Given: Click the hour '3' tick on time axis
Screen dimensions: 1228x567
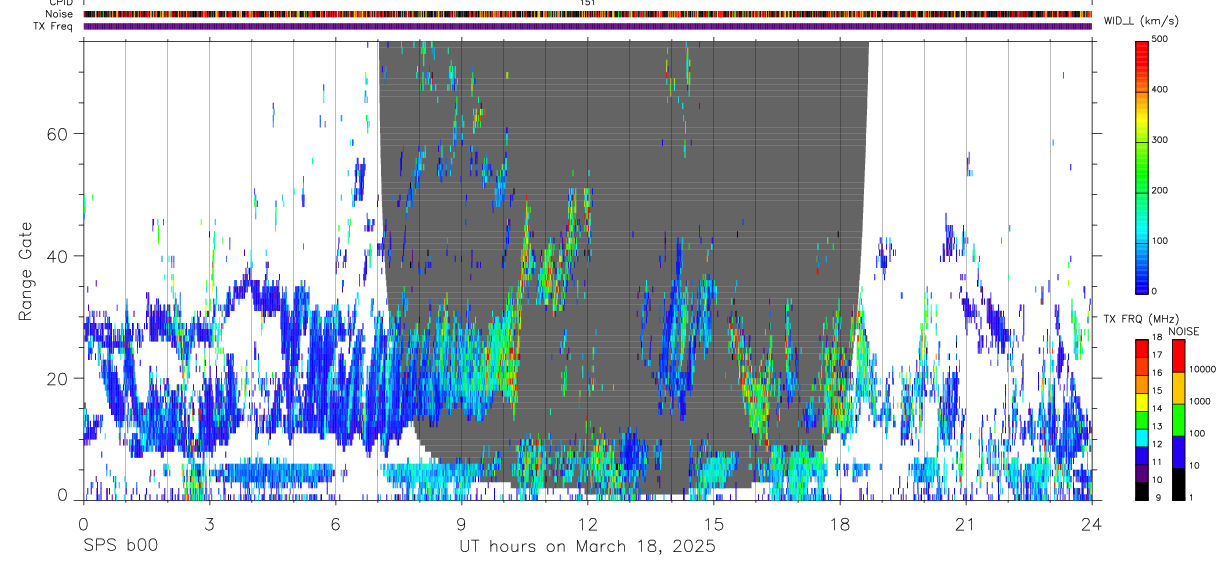Looking at the screenshot, I should tap(209, 523).
